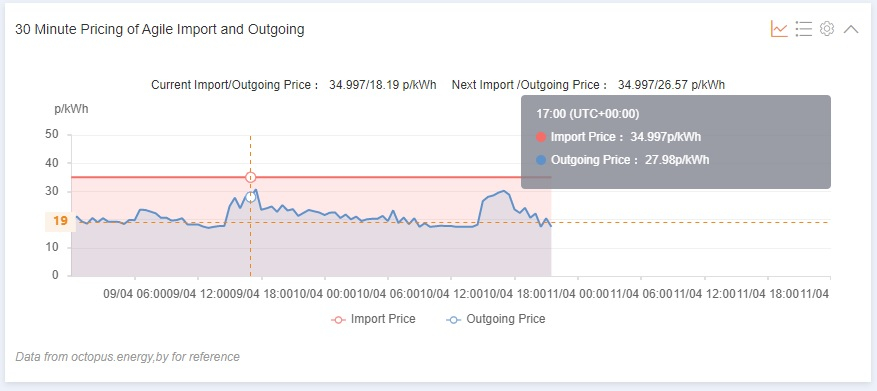Click the 11/04 06:00 axis label
The image size is (877, 391).
(641, 294)
